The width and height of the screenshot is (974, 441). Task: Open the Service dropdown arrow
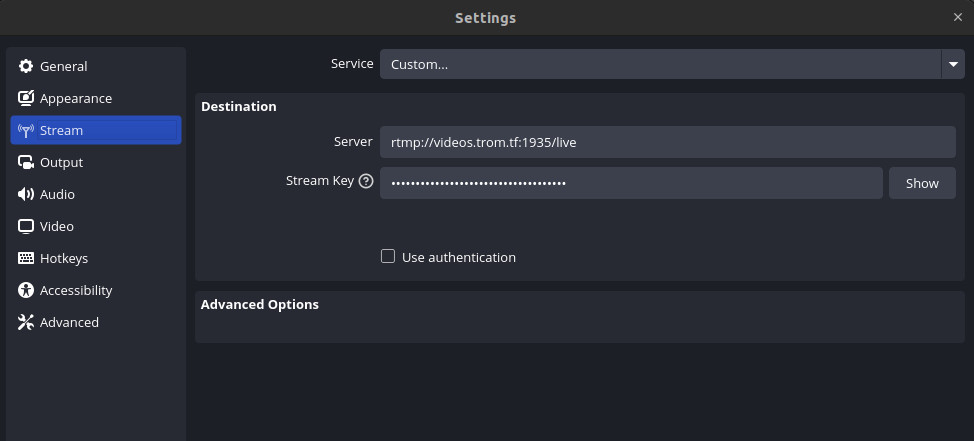953,64
